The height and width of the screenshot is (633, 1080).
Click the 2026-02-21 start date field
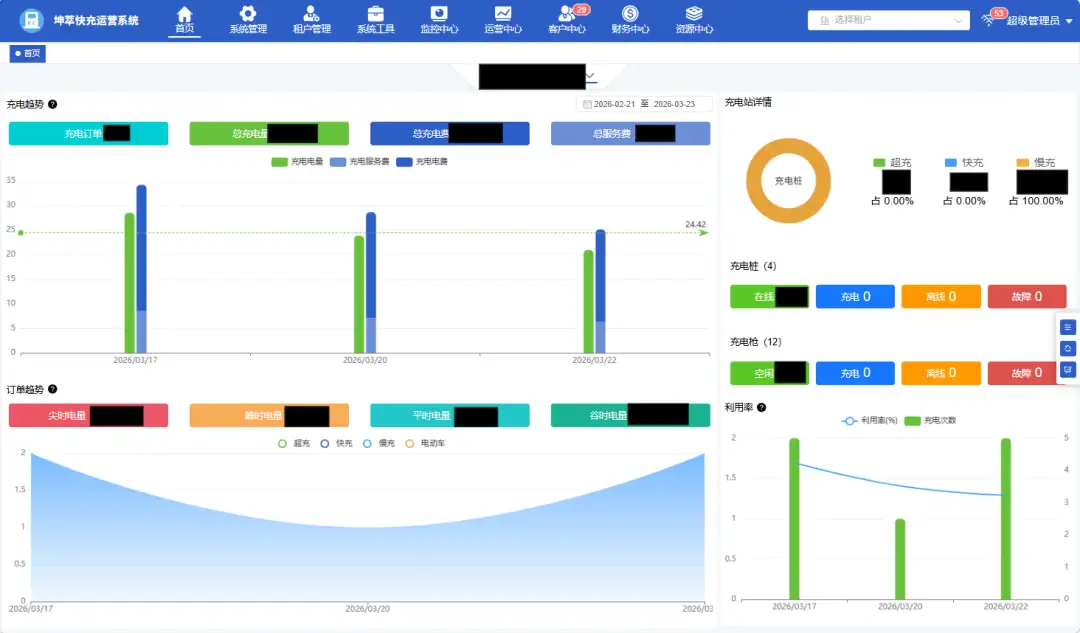coord(614,104)
